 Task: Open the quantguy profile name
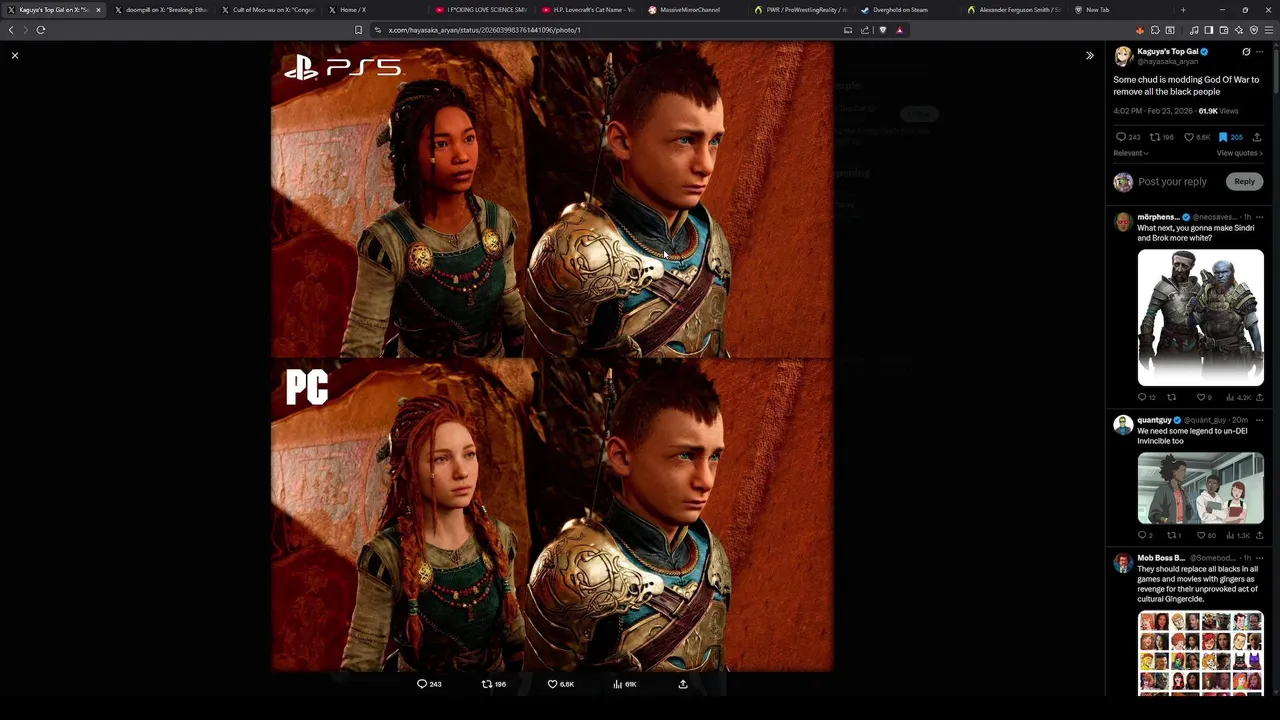click(1154, 420)
